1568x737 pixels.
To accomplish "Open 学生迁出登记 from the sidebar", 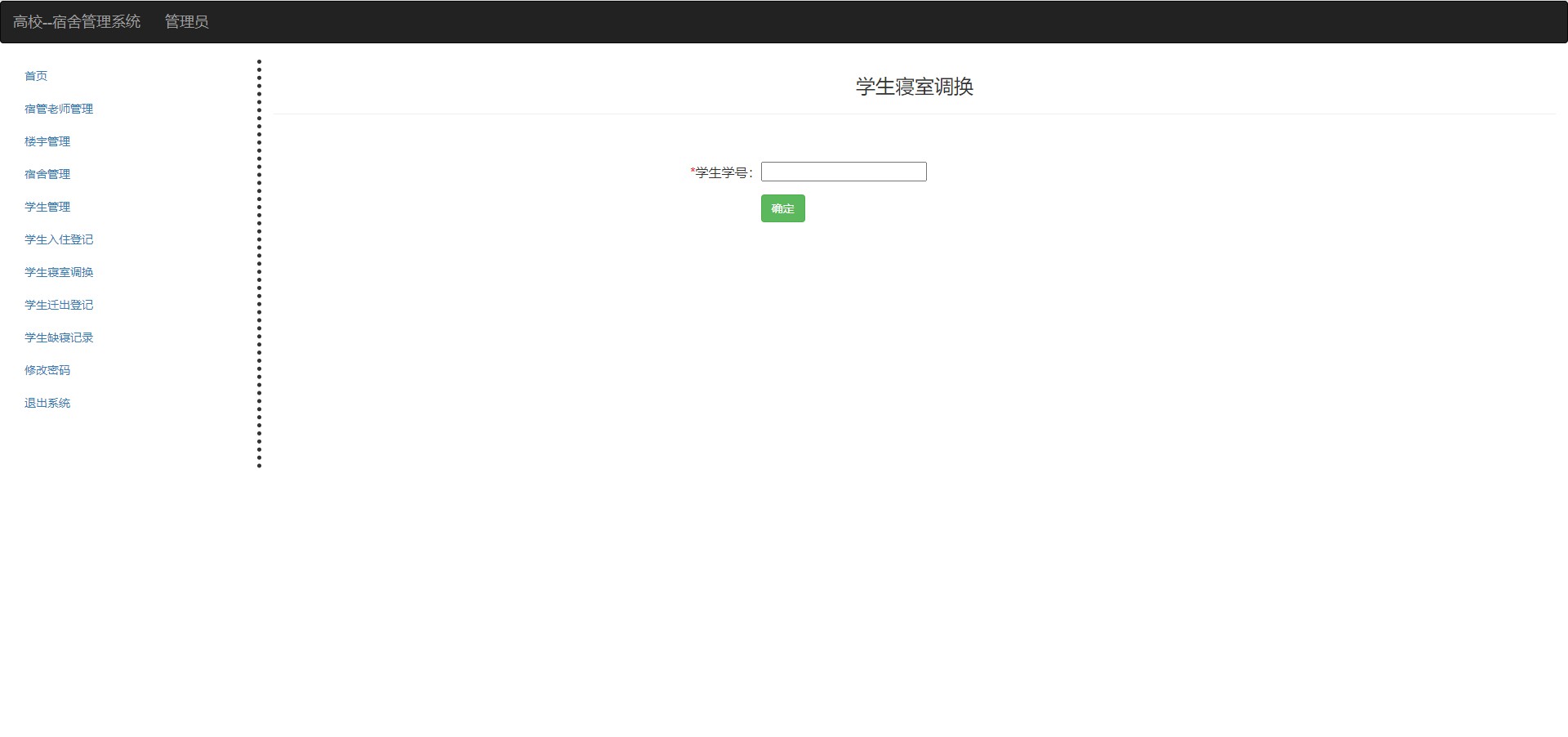I will point(59,305).
